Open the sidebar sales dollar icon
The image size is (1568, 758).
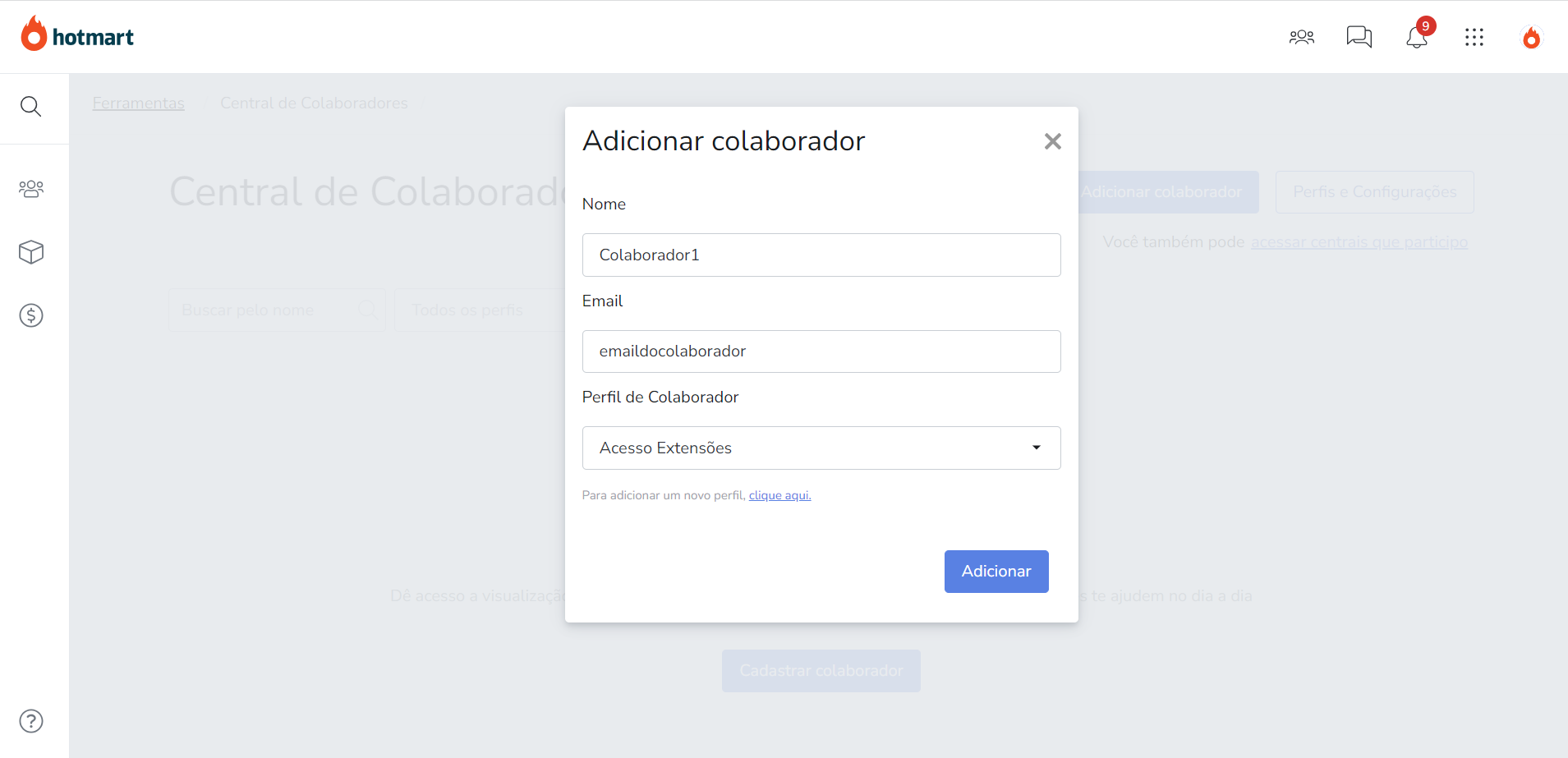(x=31, y=315)
